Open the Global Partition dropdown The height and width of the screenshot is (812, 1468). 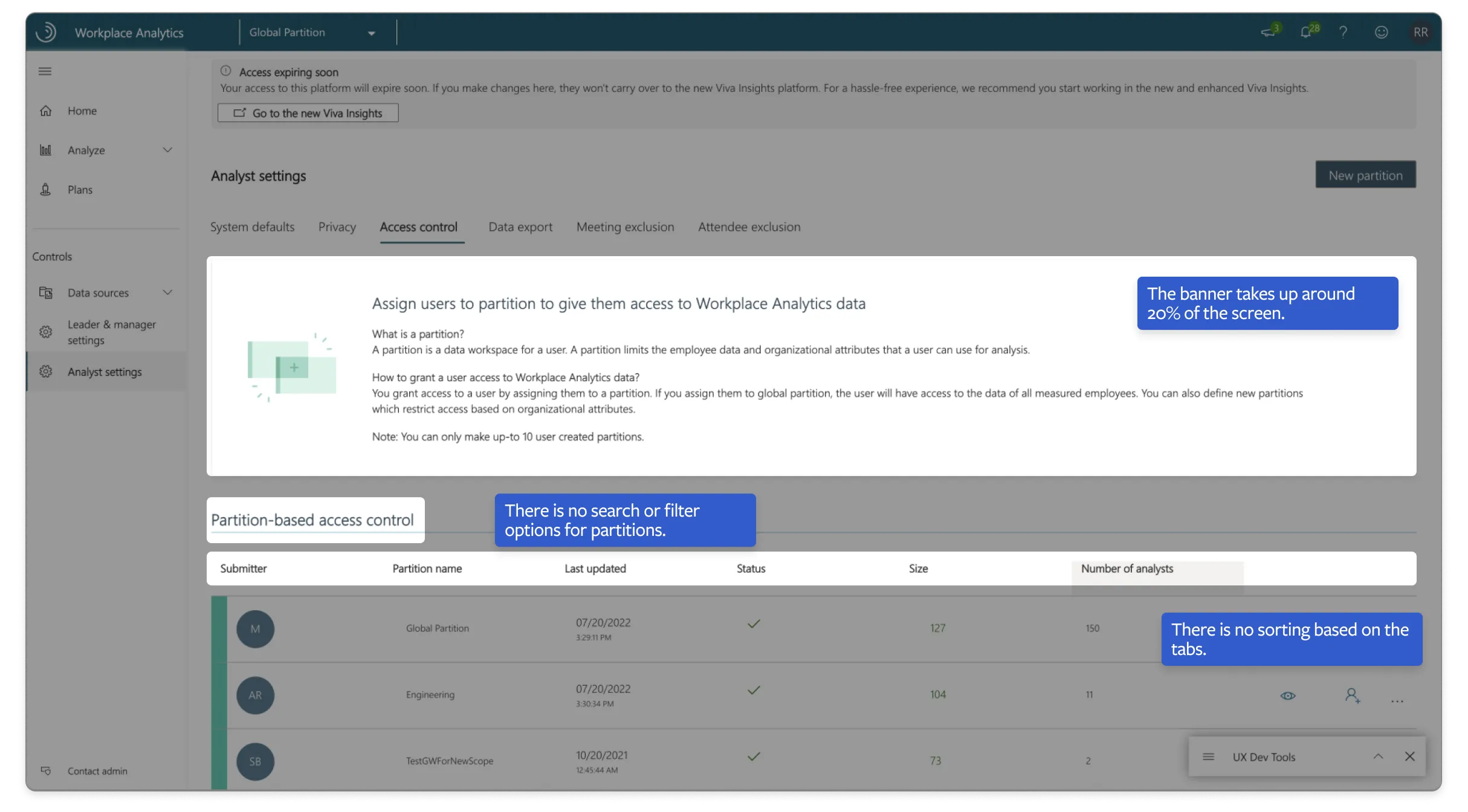(371, 32)
